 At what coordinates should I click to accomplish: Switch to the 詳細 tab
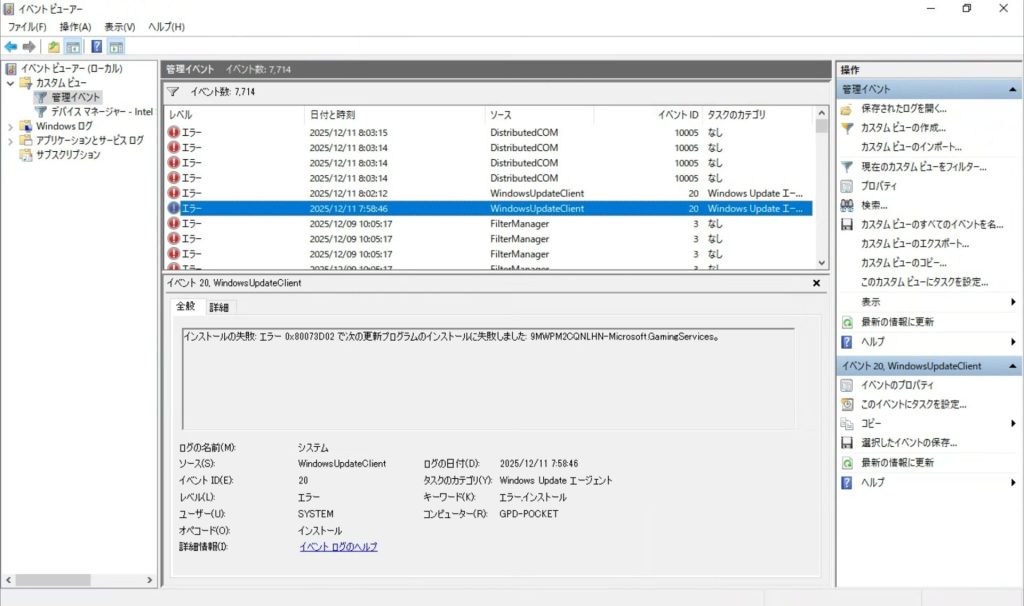pyautogui.click(x=219, y=307)
